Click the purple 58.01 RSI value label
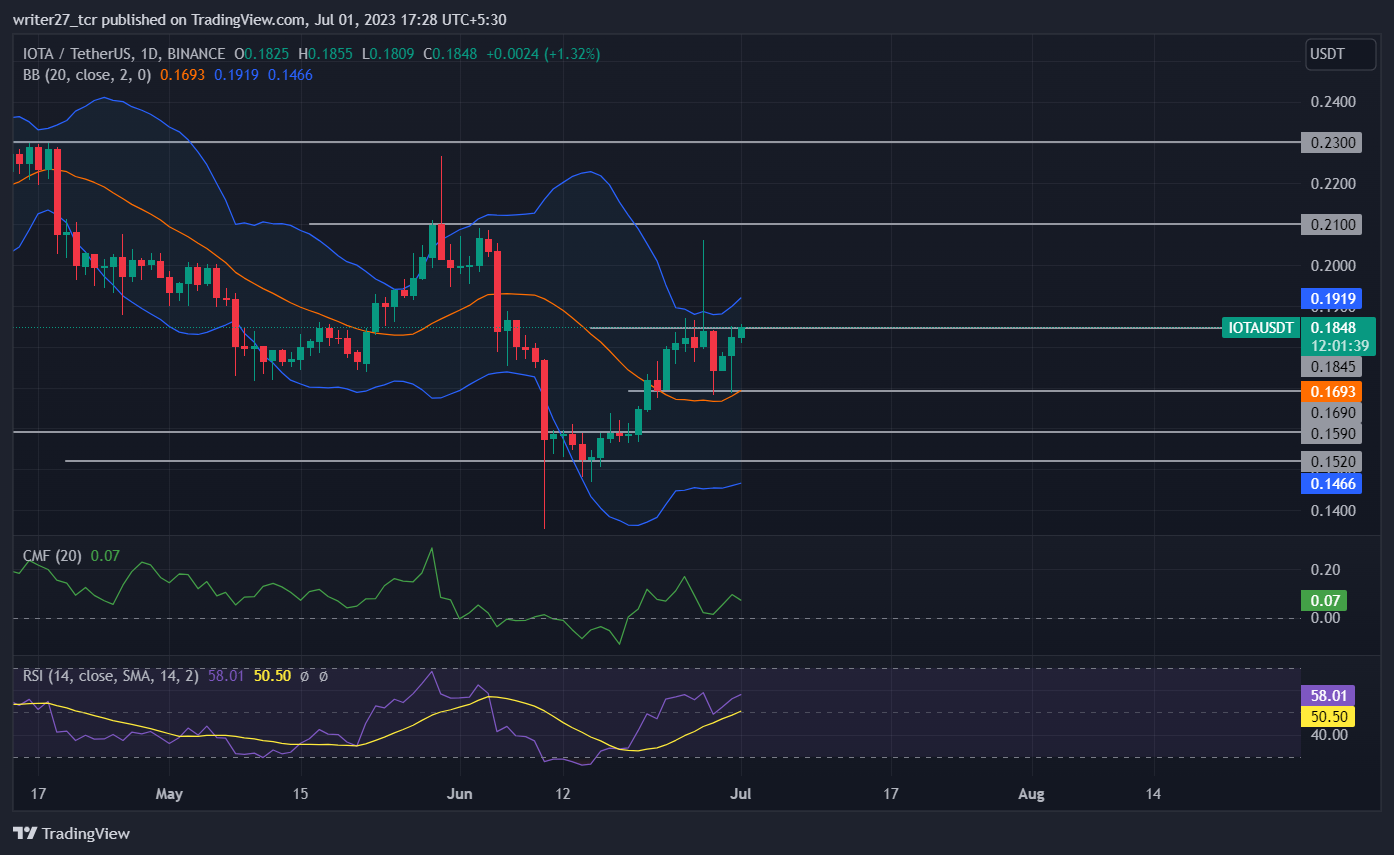 pos(1329,695)
